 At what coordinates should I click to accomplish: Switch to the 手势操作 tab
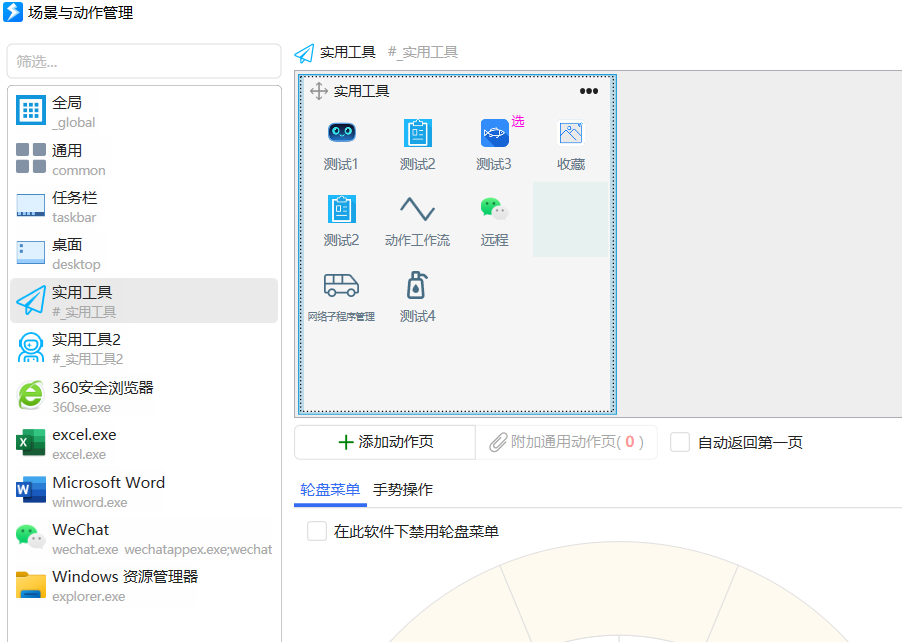(x=403, y=490)
